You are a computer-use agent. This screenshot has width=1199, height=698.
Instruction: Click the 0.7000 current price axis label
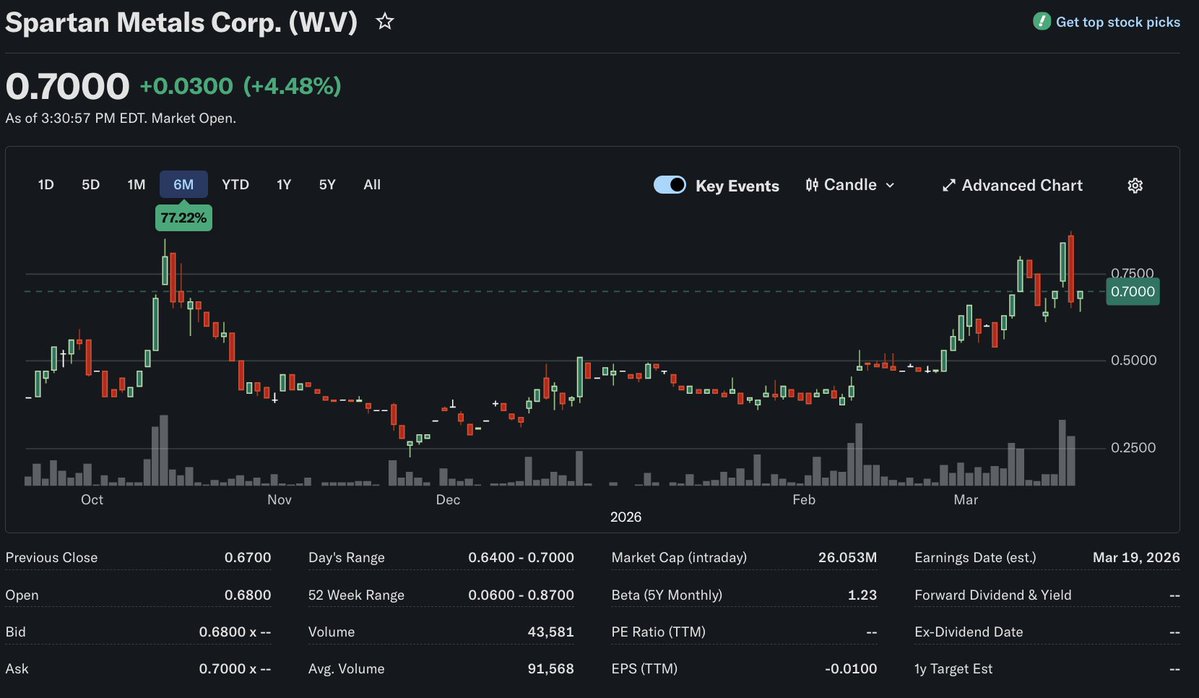pyautogui.click(x=1132, y=291)
